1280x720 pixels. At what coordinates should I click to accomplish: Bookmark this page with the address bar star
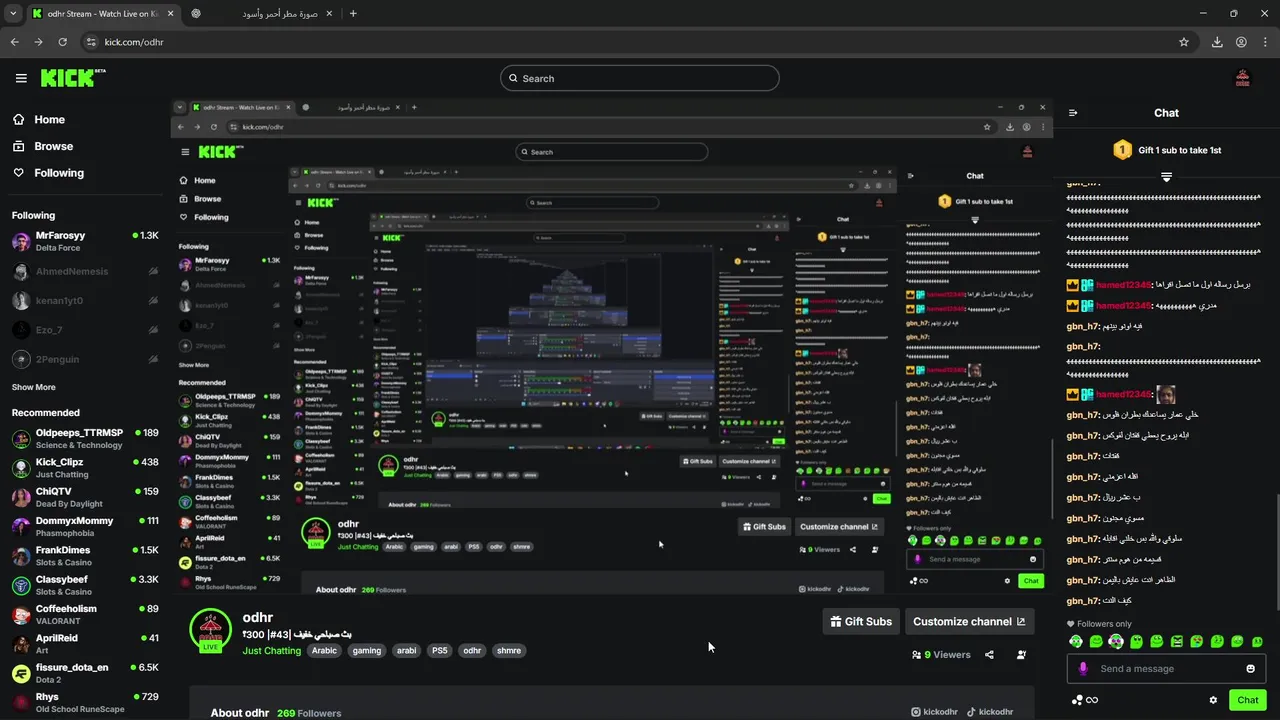tap(1184, 42)
